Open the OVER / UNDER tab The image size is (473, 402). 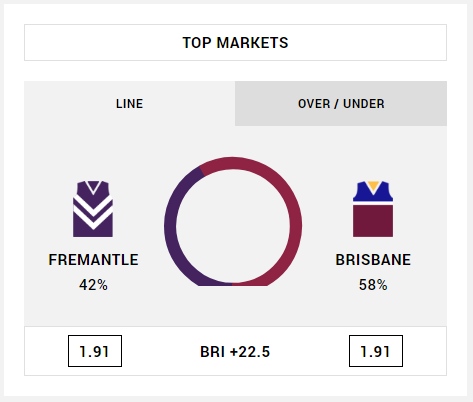tap(341, 103)
